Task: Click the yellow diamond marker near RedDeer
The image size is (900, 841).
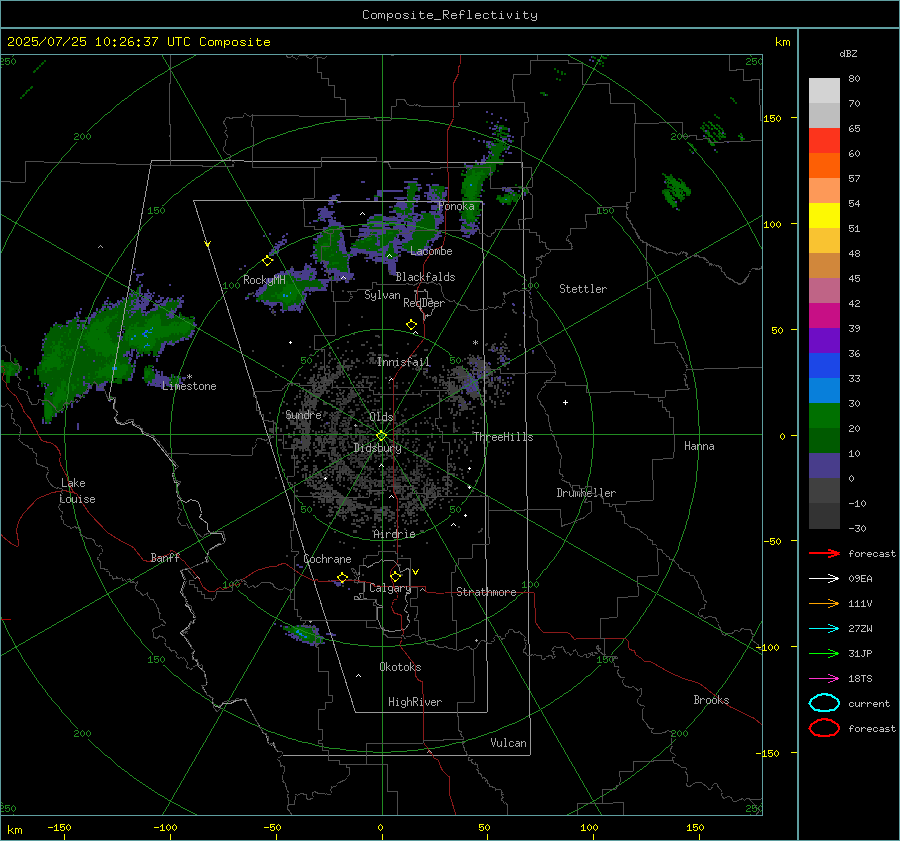Action: tap(412, 325)
